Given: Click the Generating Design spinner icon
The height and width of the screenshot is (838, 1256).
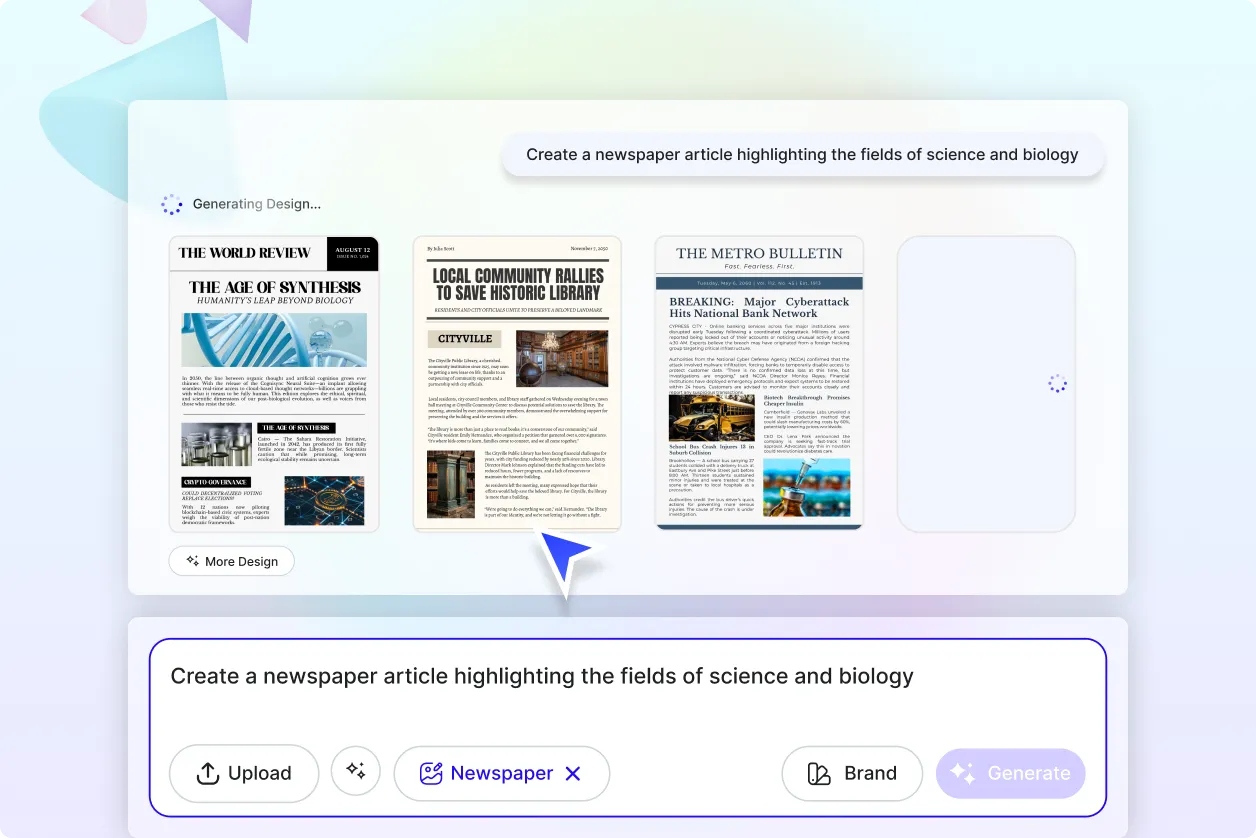Looking at the screenshot, I should click(172, 204).
